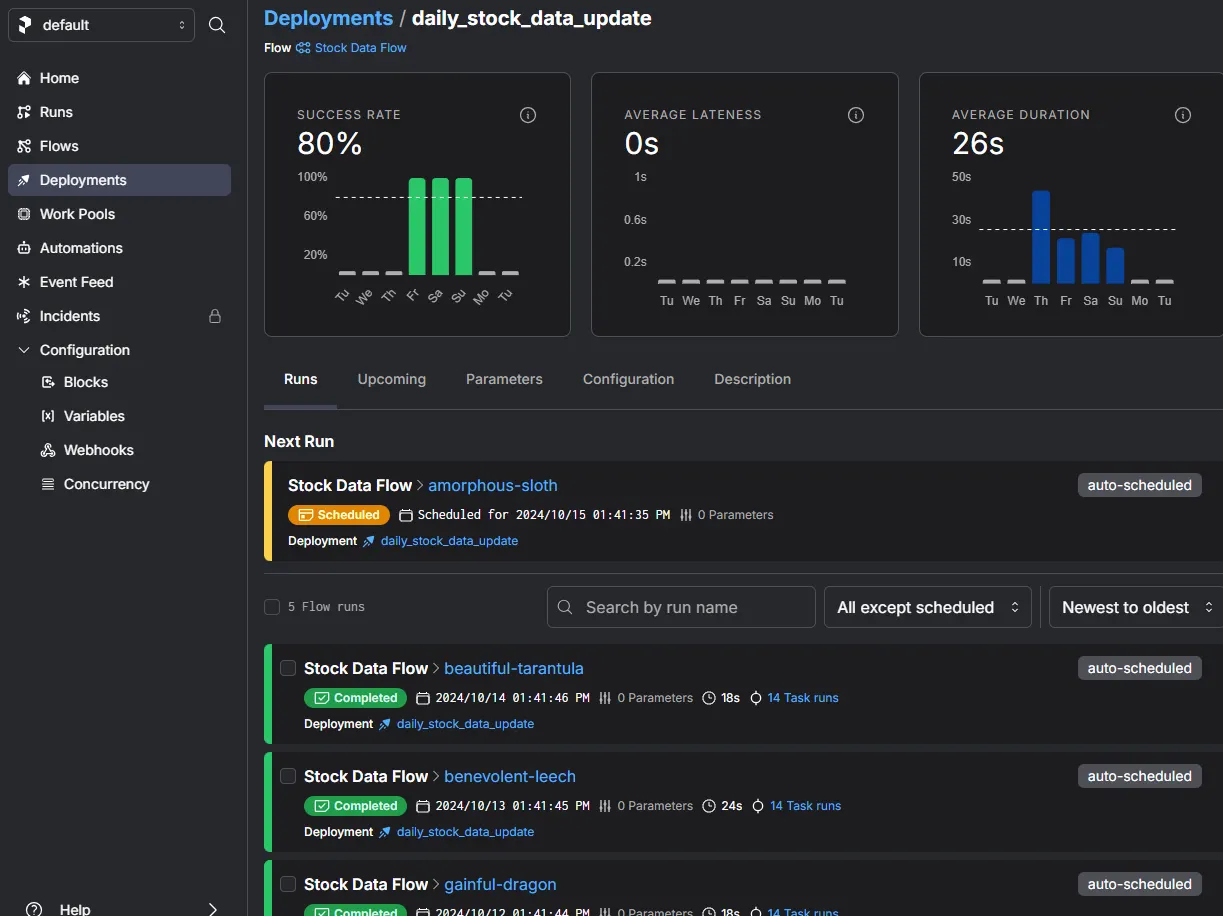Open the default workspace dropdown
Image resolution: width=1223 pixels, height=916 pixels.
[101, 25]
